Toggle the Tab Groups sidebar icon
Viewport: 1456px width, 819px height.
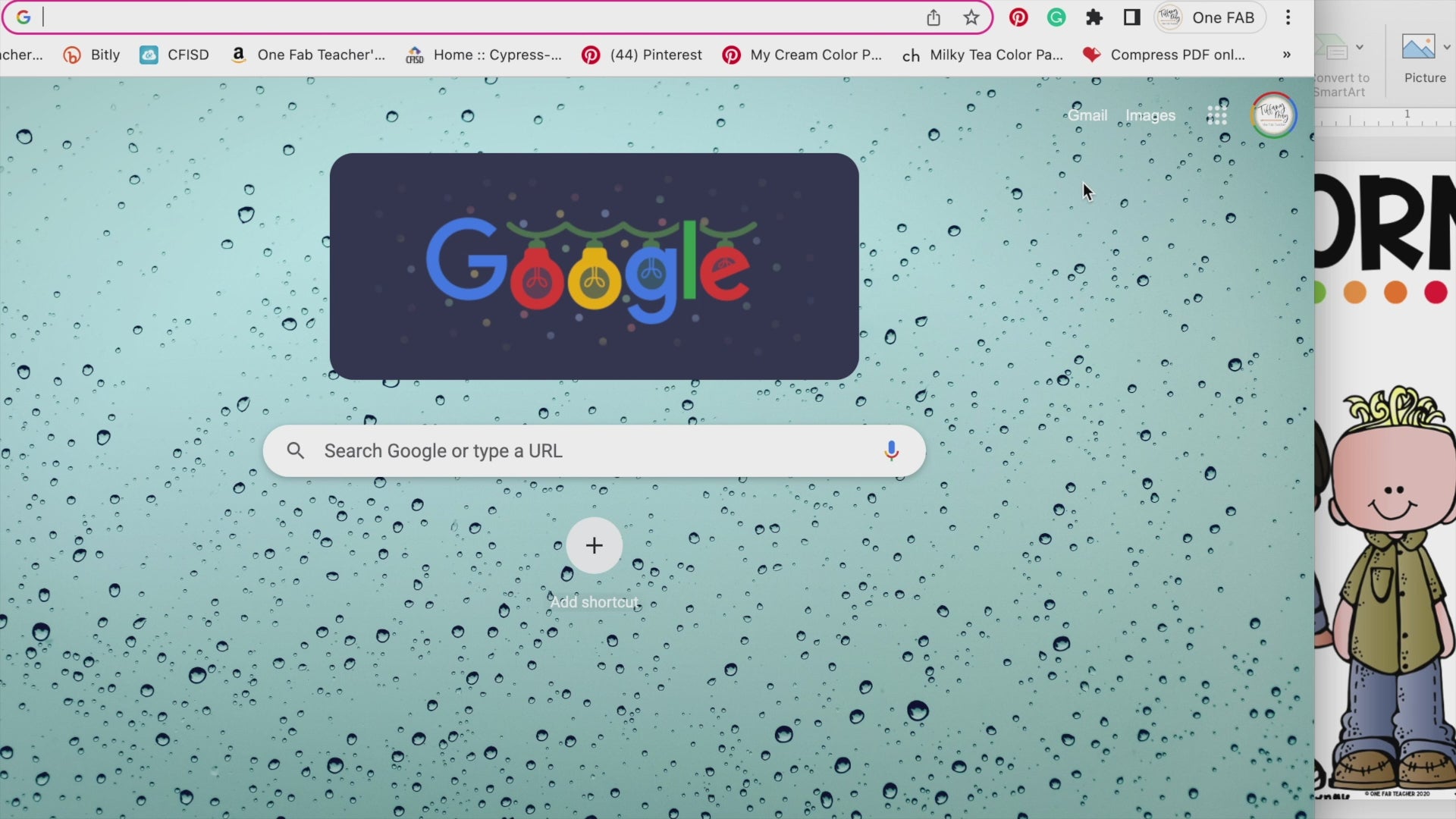(1131, 17)
